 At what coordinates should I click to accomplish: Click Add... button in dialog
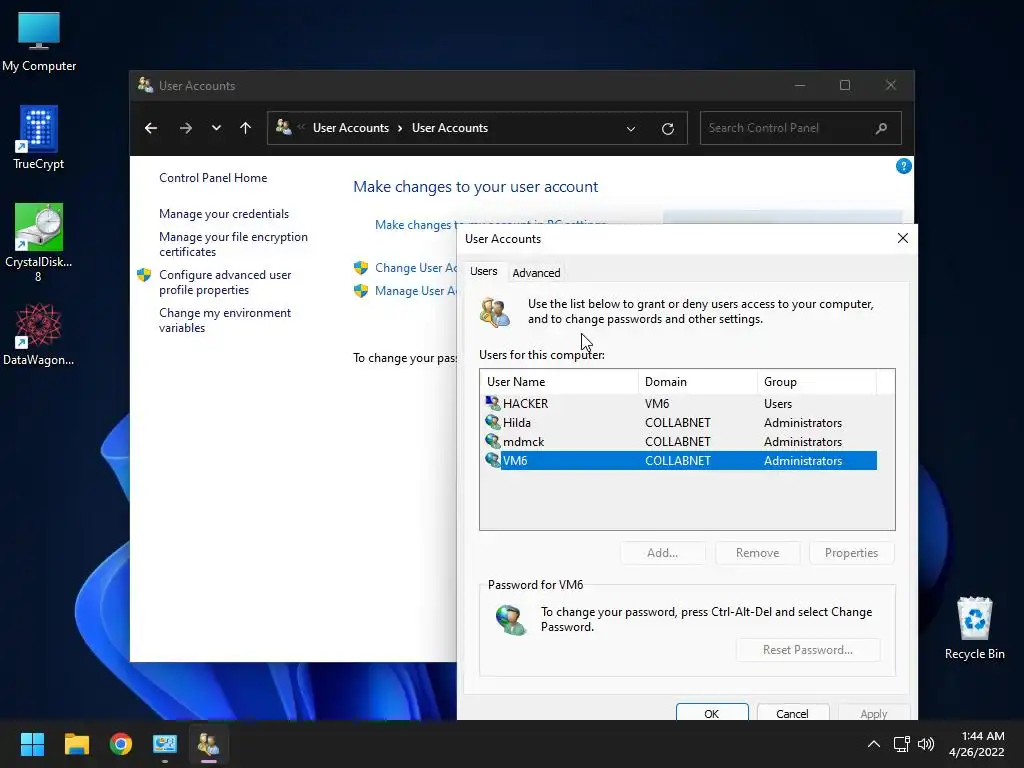tap(662, 552)
